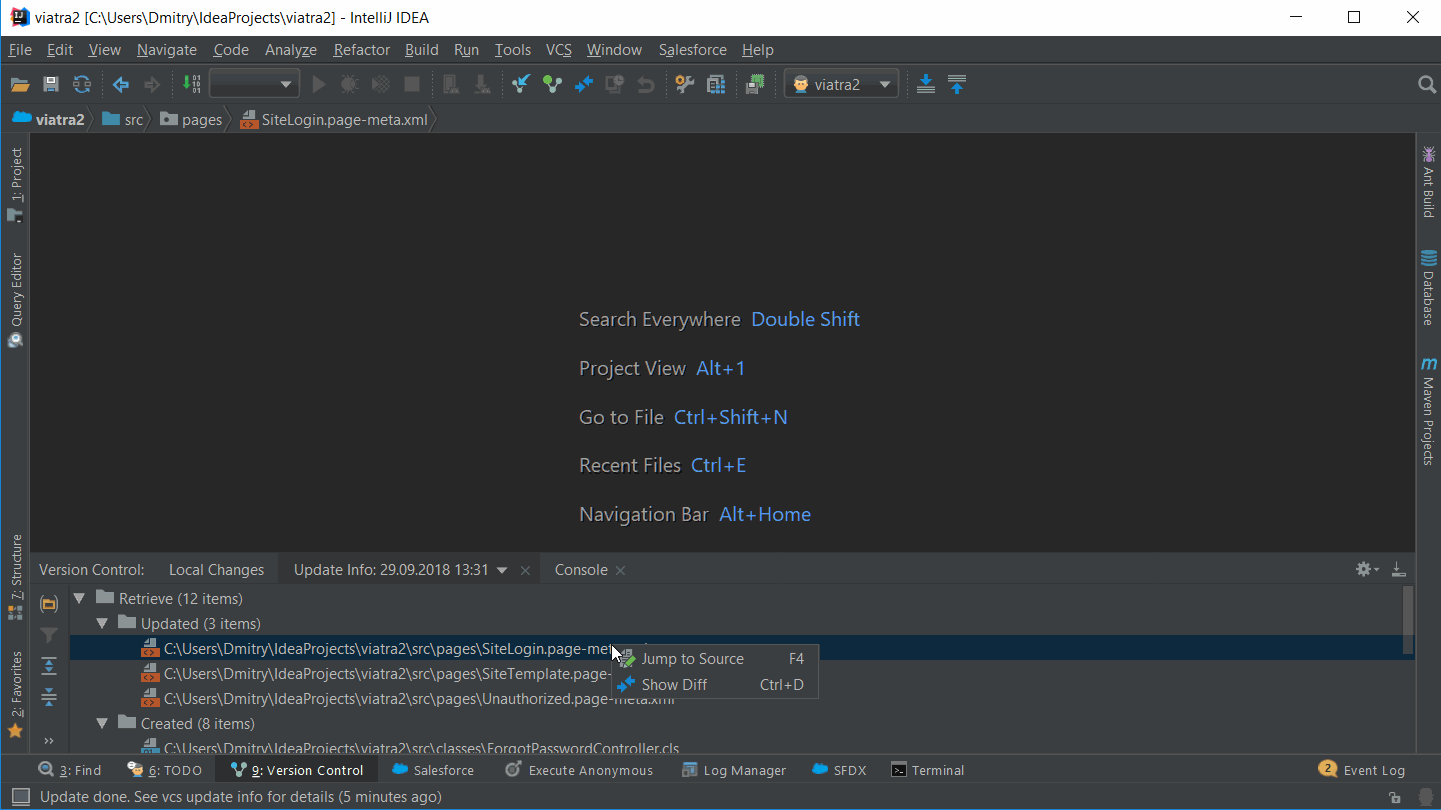Collapse the Updated (3 items) node
Image resolution: width=1441 pixels, height=810 pixels.
pos(102,624)
